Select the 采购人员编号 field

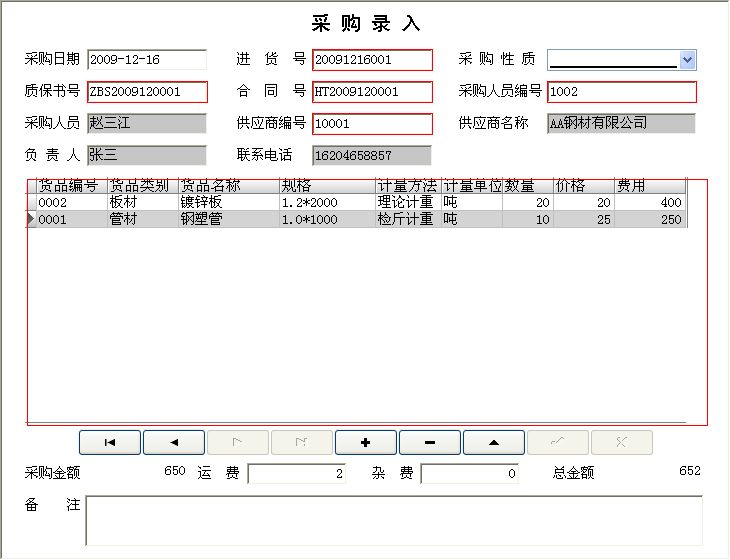[621, 92]
